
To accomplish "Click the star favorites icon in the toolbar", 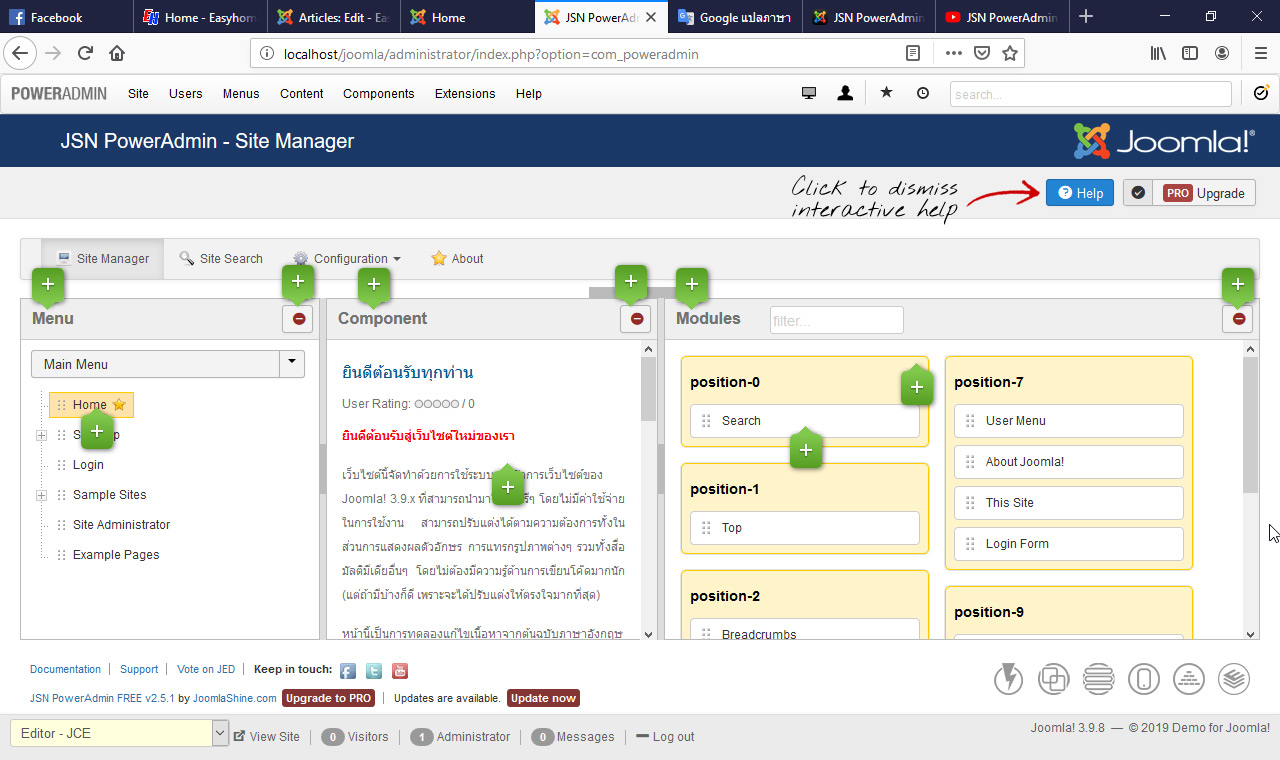I will coord(886,91).
